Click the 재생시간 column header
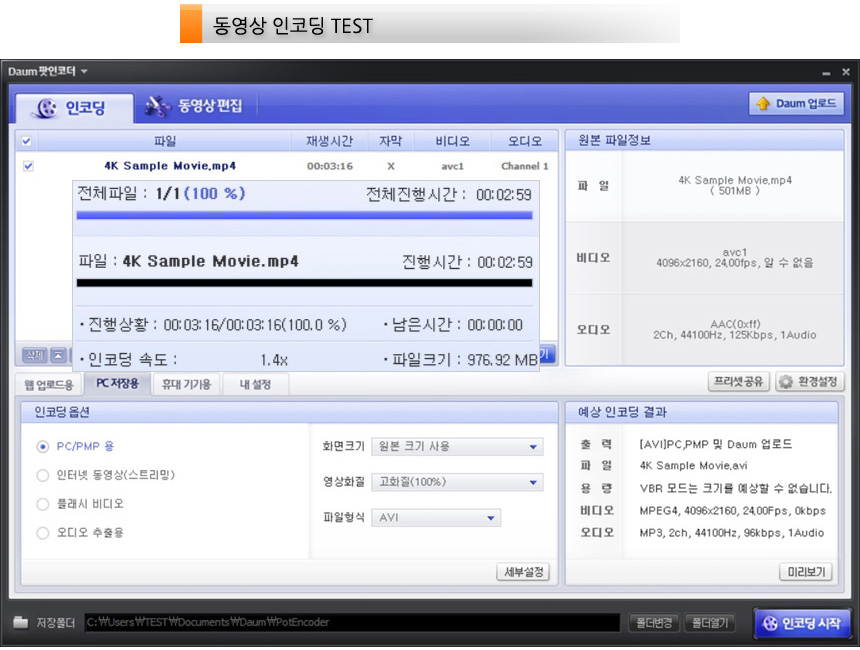 [329, 141]
